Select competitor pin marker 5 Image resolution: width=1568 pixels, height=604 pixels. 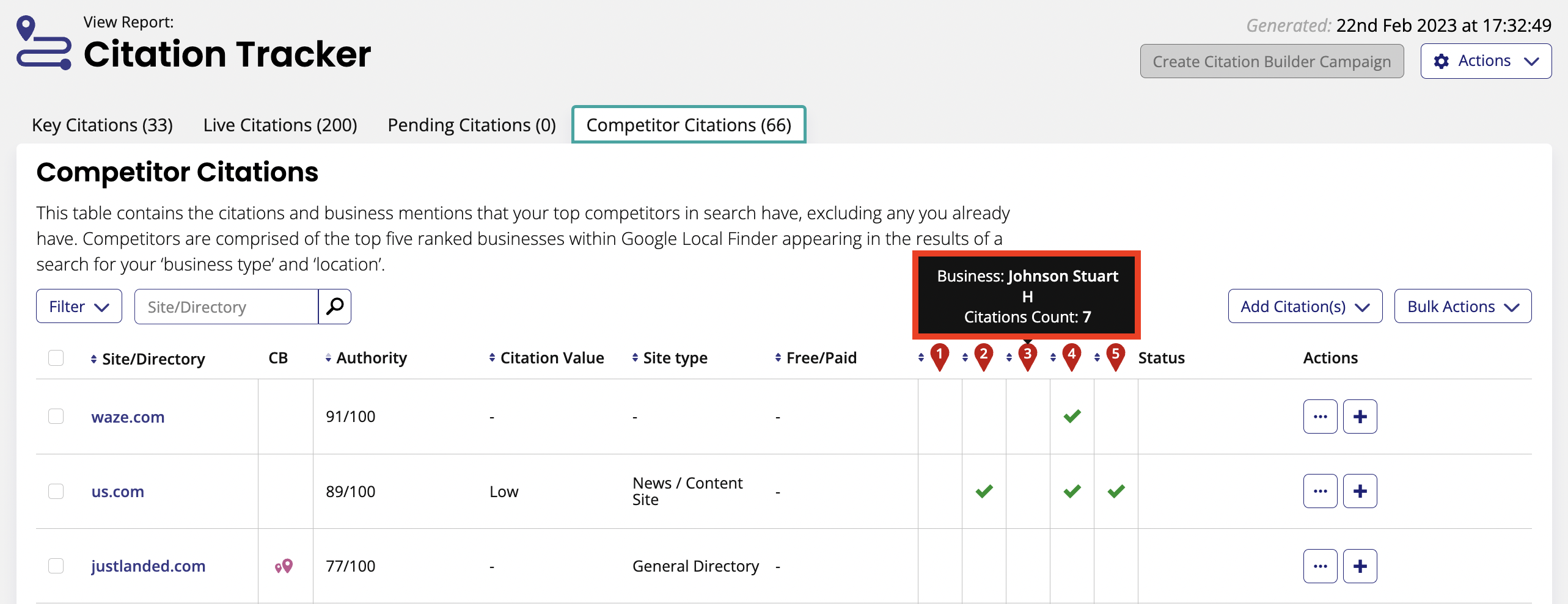coord(1115,355)
